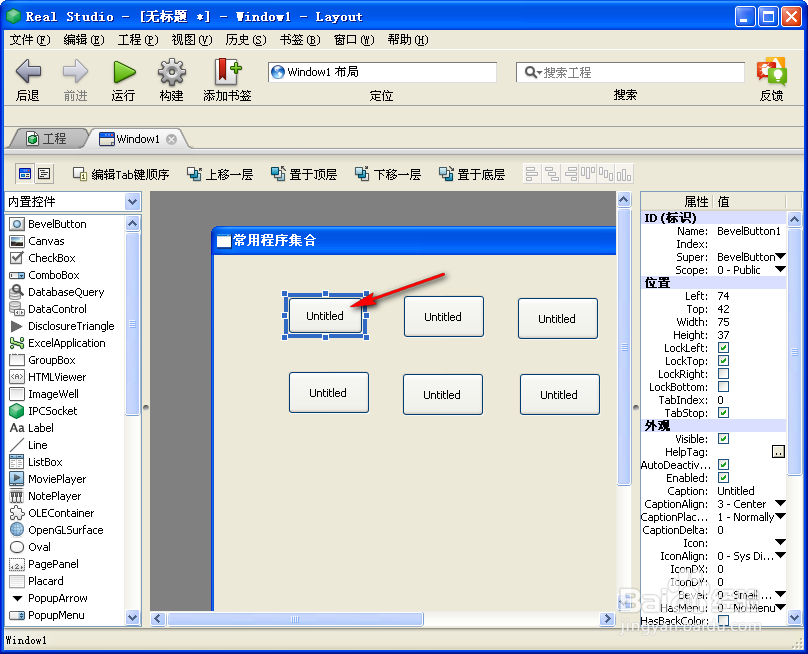Select the ListBox control

(45, 462)
